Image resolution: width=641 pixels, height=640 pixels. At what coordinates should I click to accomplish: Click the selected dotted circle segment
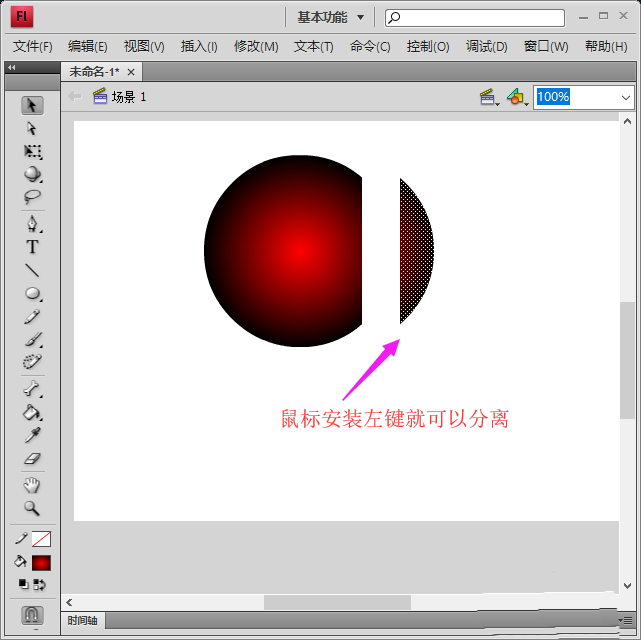[x=417, y=251]
